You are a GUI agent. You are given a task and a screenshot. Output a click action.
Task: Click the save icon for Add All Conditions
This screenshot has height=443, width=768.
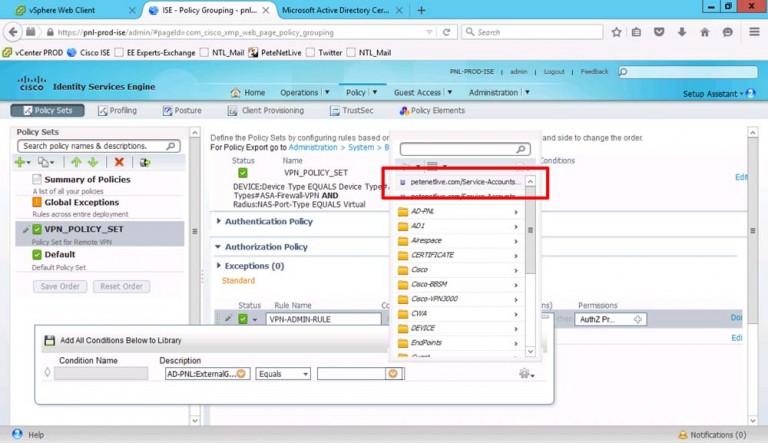(49, 340)
